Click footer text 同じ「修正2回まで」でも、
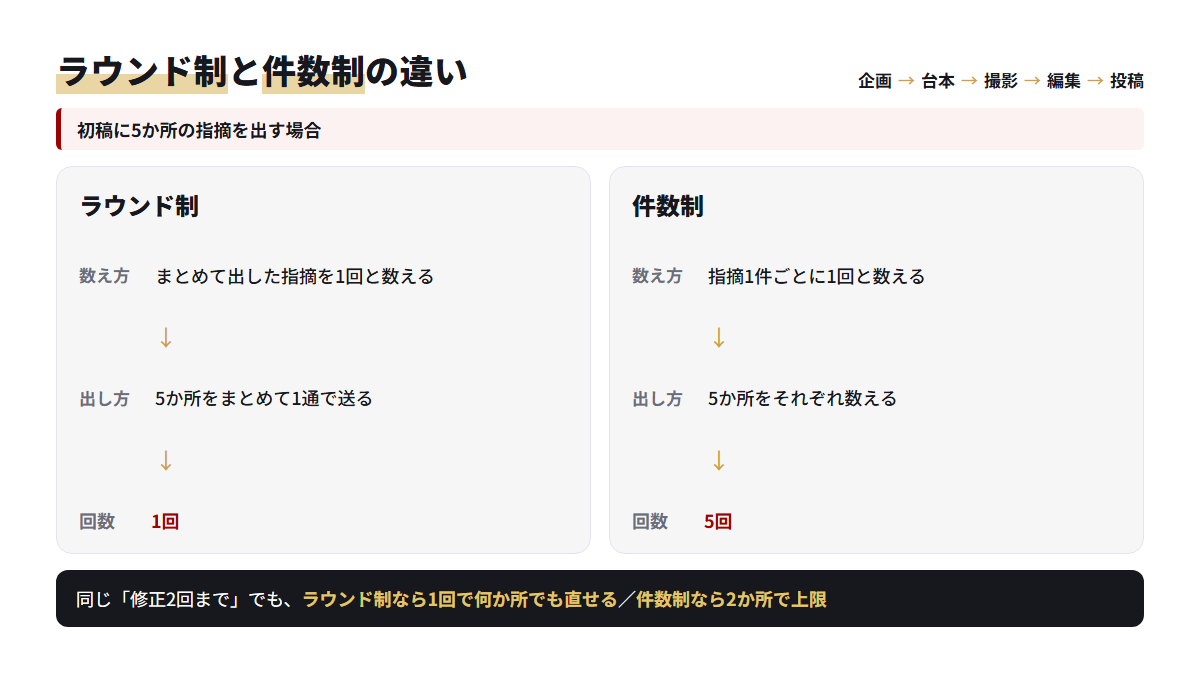 coord(187,600)
